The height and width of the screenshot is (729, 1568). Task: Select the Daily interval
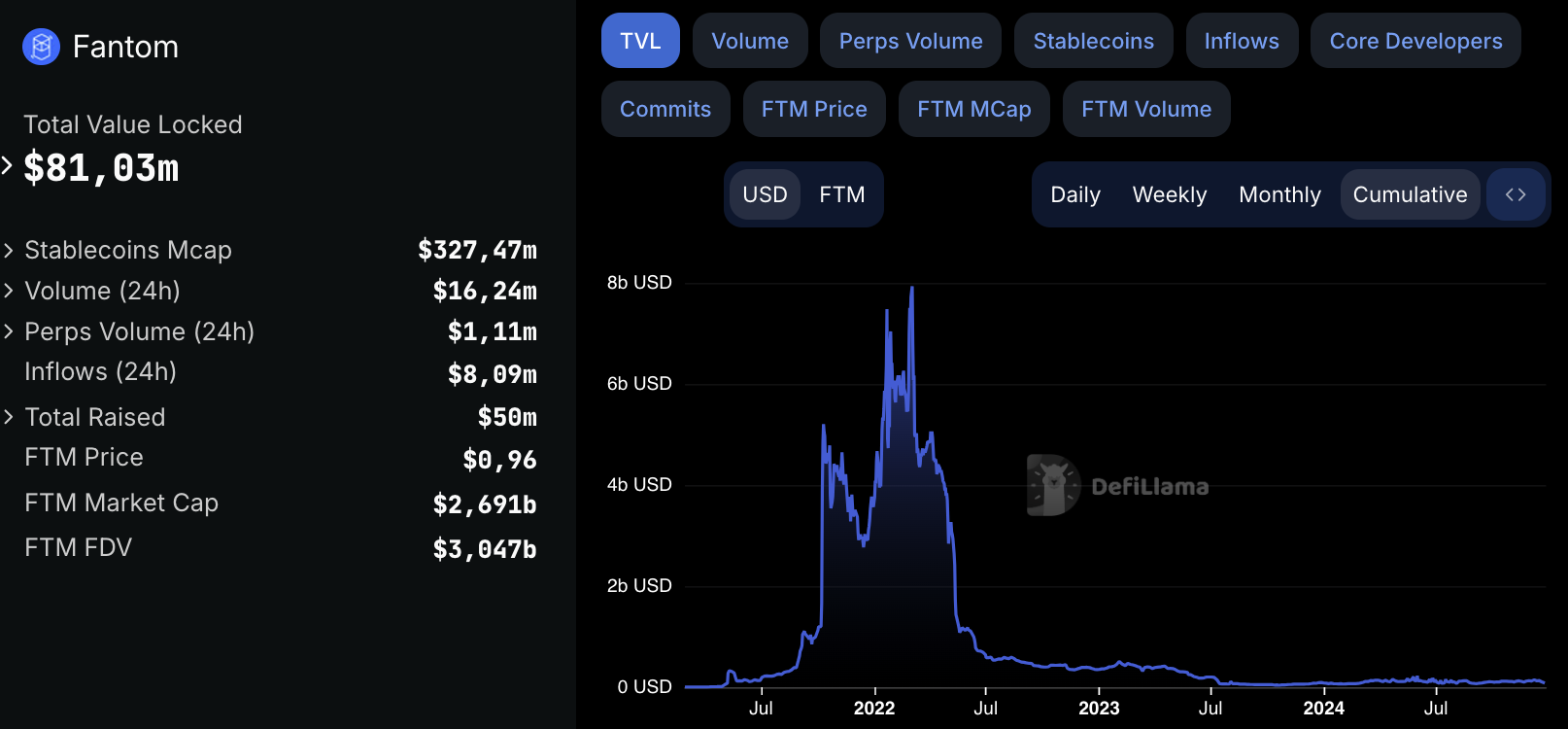pyautogui.click(x=1075, y=194)
